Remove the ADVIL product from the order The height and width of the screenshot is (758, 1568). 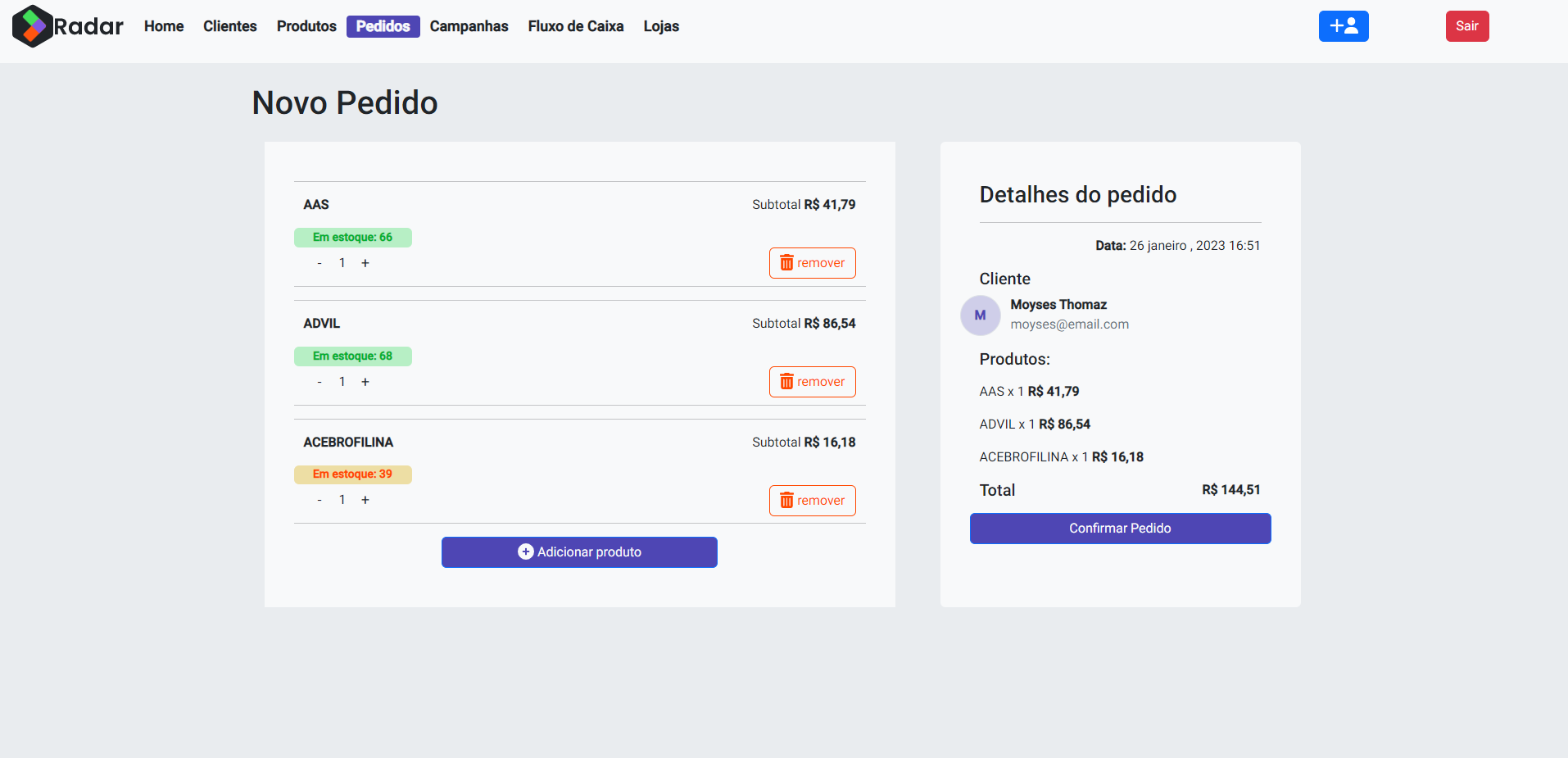812,381
